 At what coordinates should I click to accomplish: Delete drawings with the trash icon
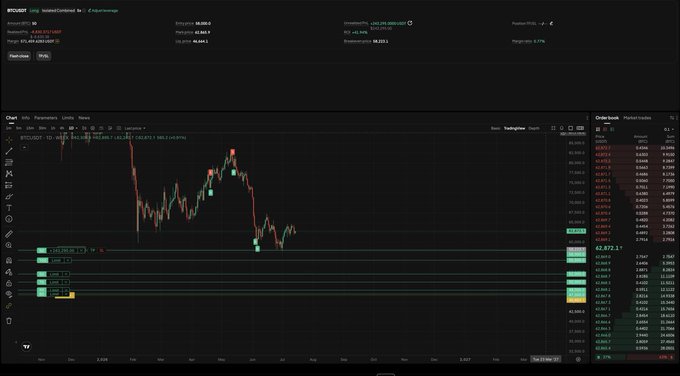[9, 321]
